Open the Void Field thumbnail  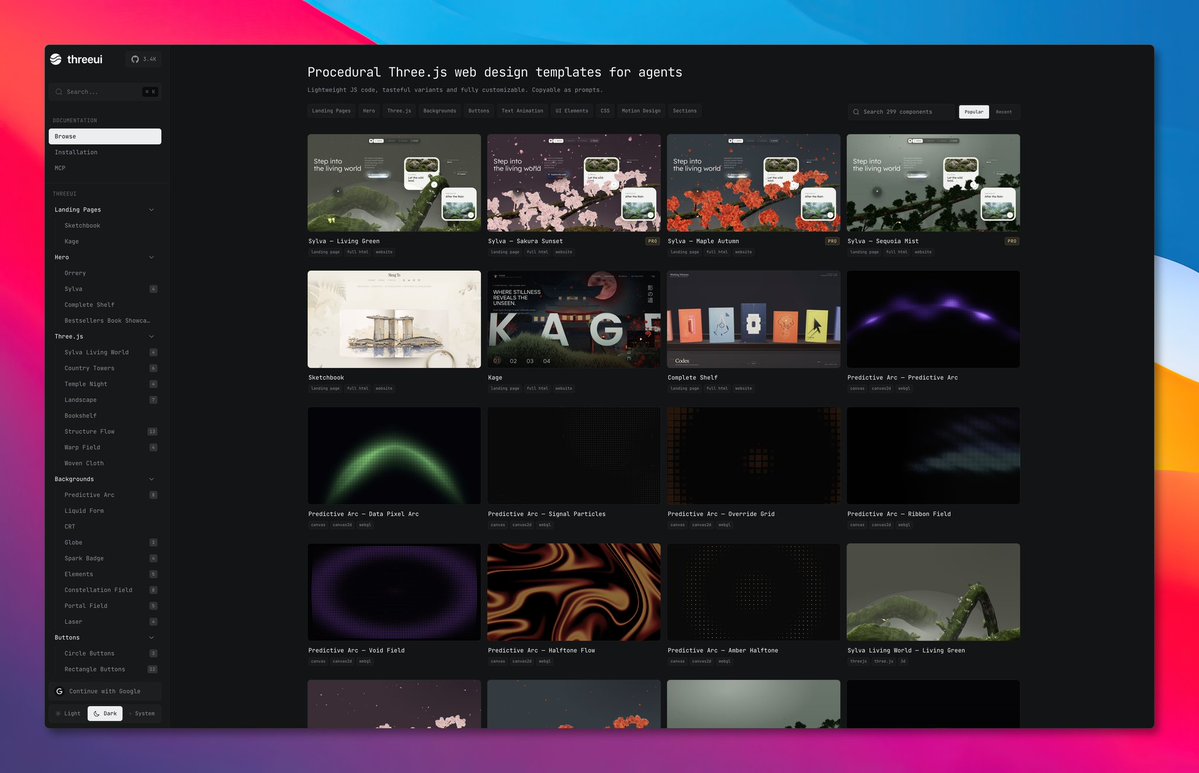point(394,592)
